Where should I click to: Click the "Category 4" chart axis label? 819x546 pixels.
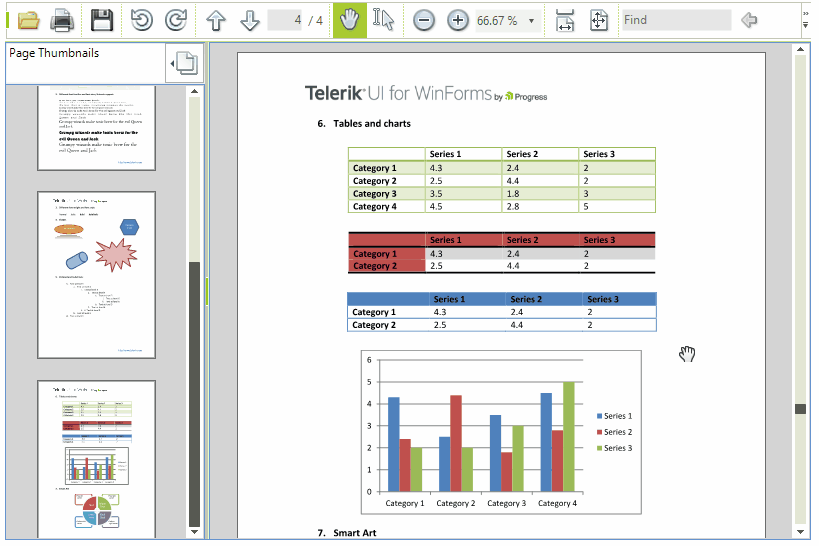[x=557, y=503]
